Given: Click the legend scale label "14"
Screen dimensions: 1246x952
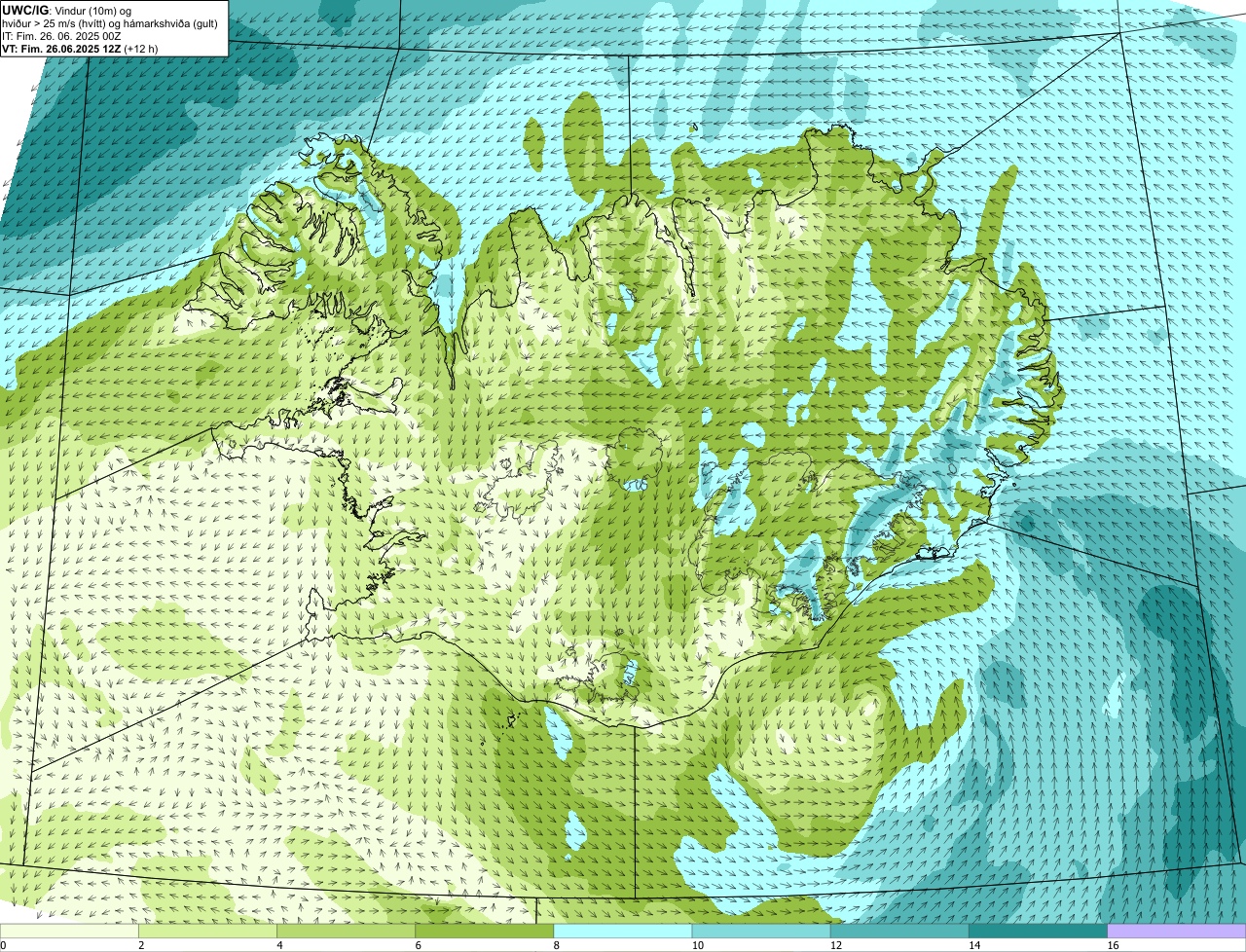Looking at the screenshot, I should coord(973,945).
